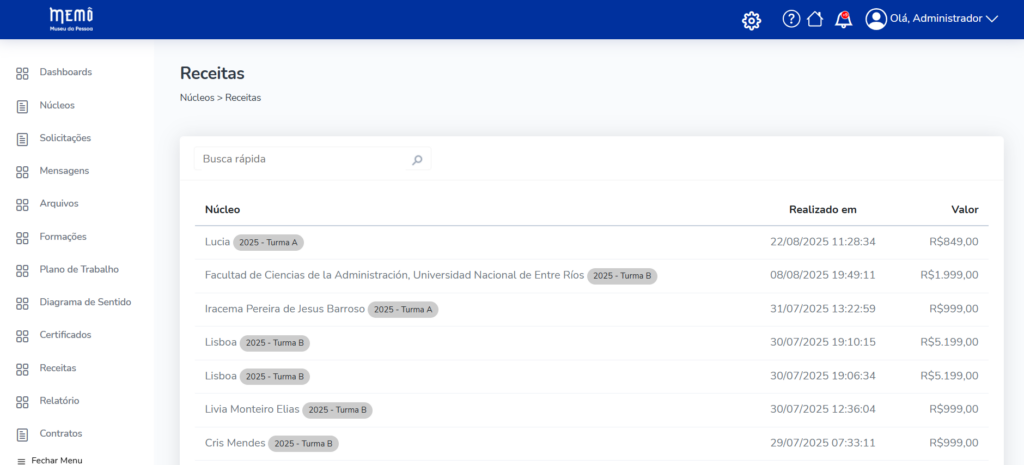Select Receitas in the sidebar menu
Image resolution: width=1024 pixels, height=465 pixels.
coord(57,368)
